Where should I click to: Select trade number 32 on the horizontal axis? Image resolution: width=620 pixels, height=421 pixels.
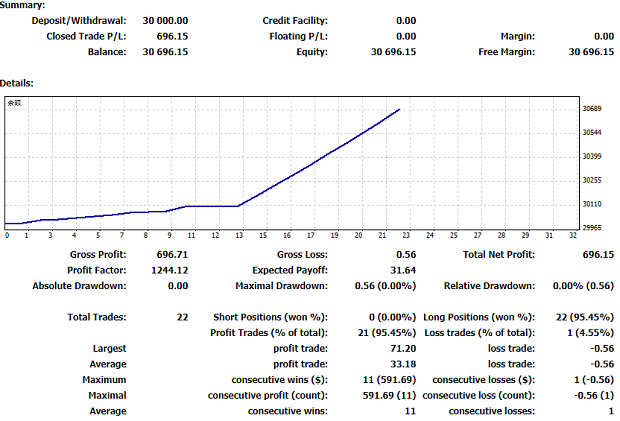click(572, 236)
